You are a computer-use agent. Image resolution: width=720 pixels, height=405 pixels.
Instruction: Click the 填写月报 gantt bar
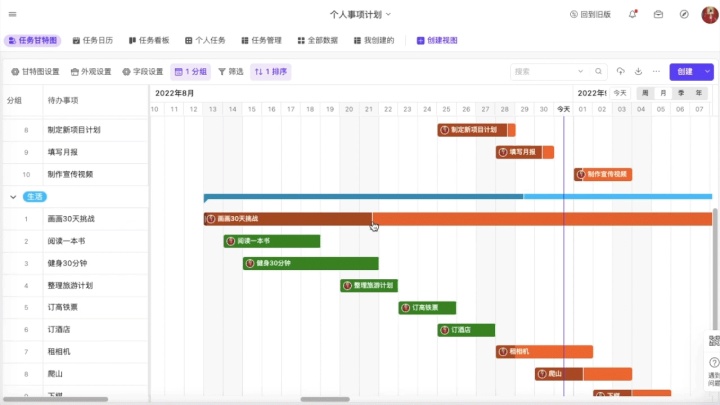click(x=524, y=152)
